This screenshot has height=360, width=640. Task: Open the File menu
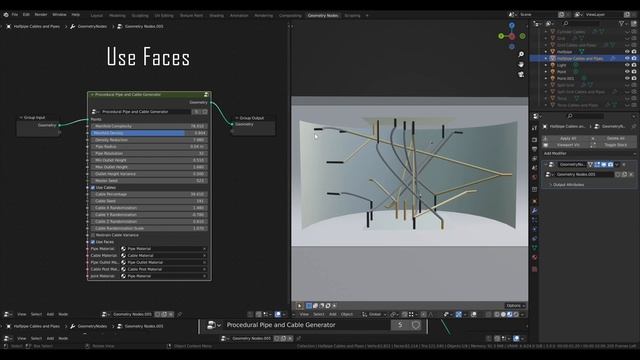tap(15, 15)
